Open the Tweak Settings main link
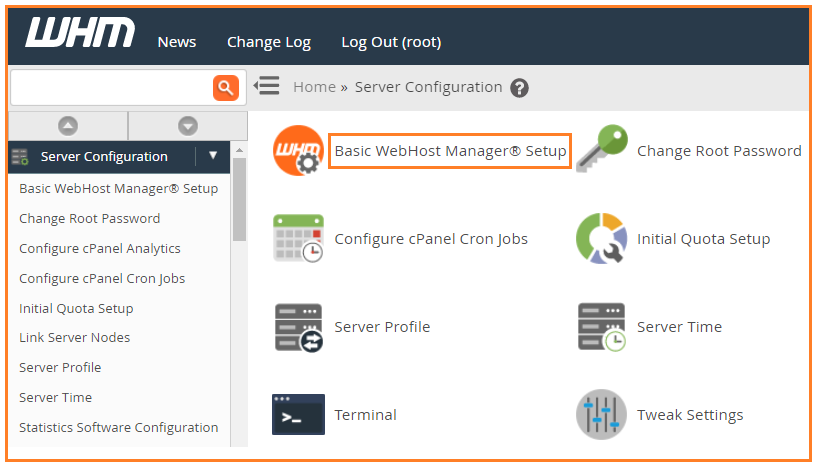This screenshot has width=823, height=468. pos(690,415)
